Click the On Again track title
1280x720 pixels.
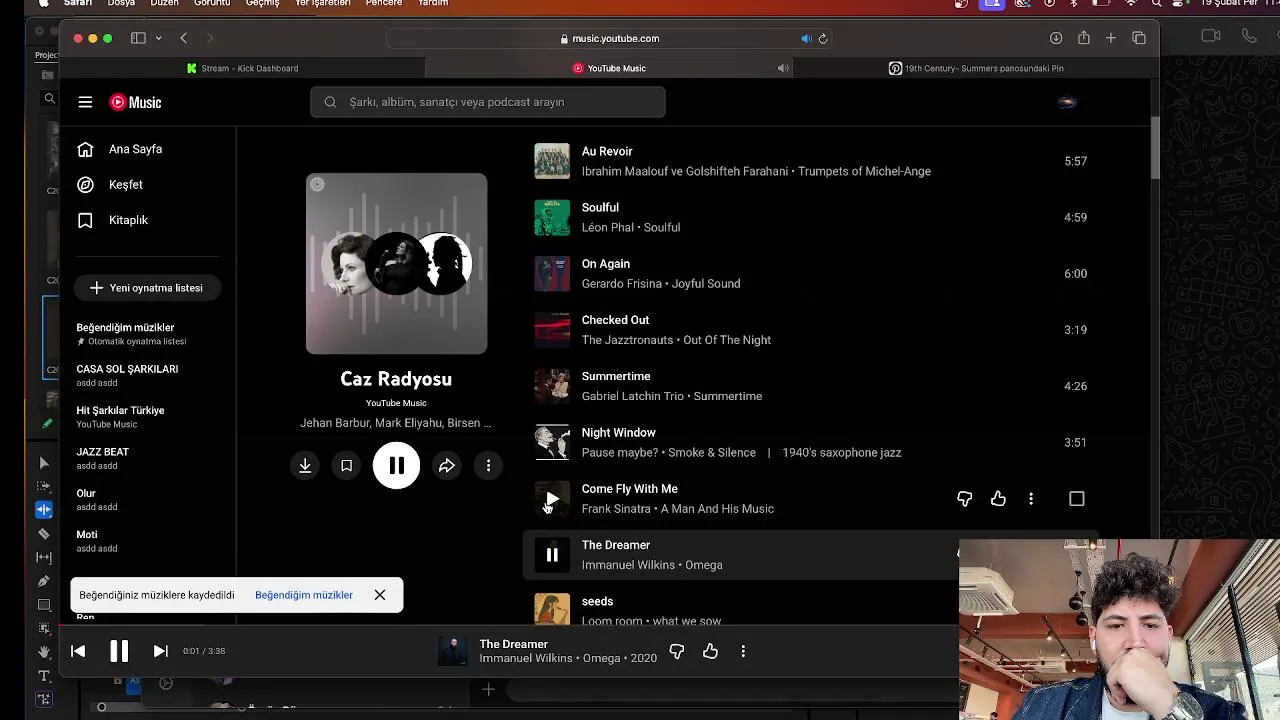pyautogui.click(x=606, y=264)
